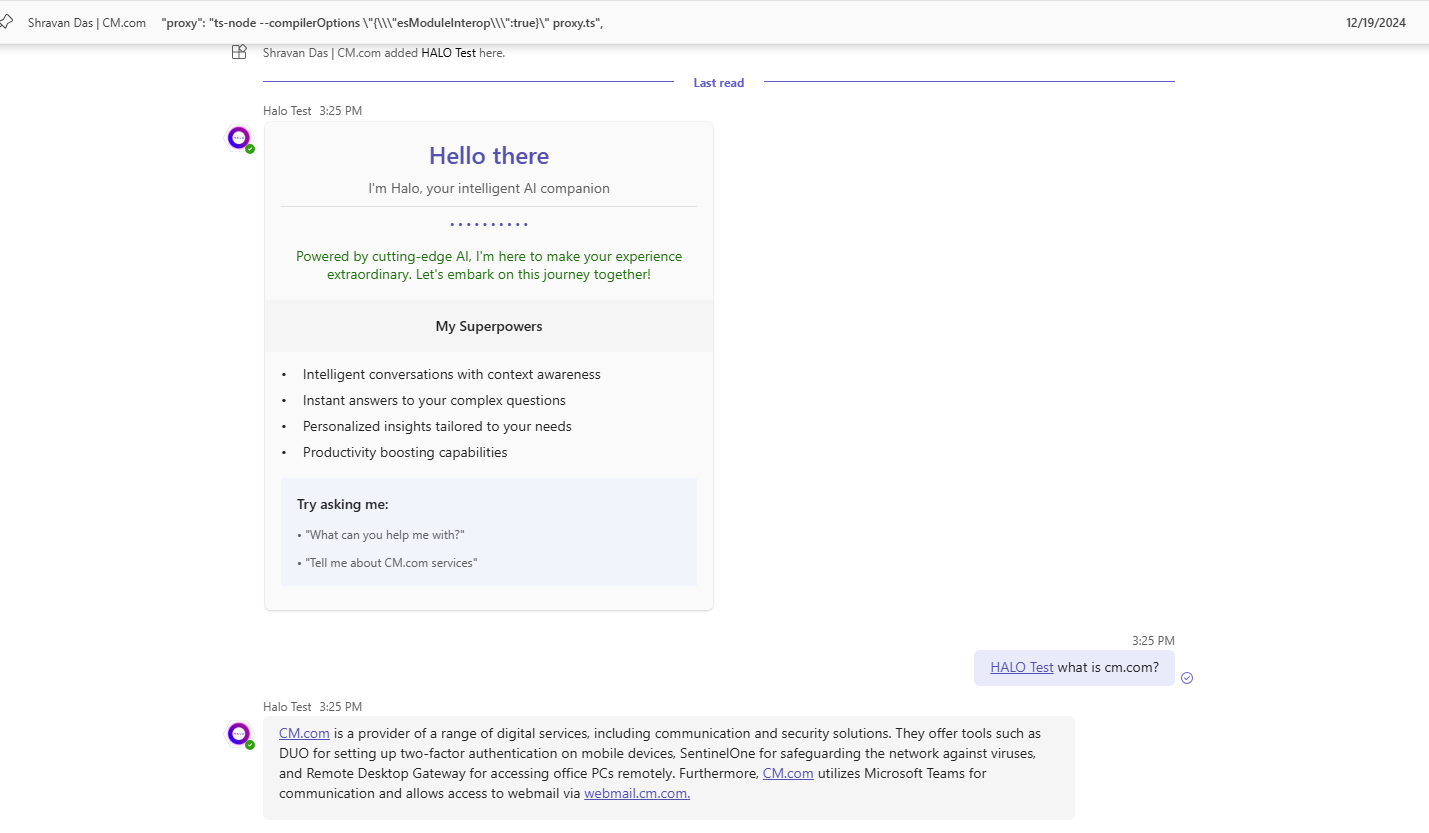Click "Halo Test" sender name above CM.com answer

tap(287, 707)
